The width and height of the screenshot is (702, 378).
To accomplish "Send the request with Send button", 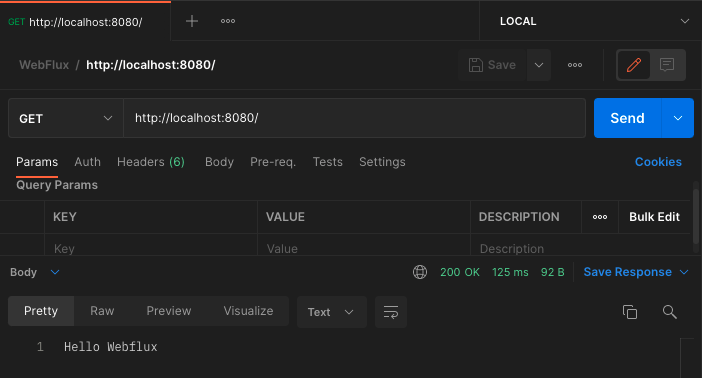I will (x=627, y=118).
